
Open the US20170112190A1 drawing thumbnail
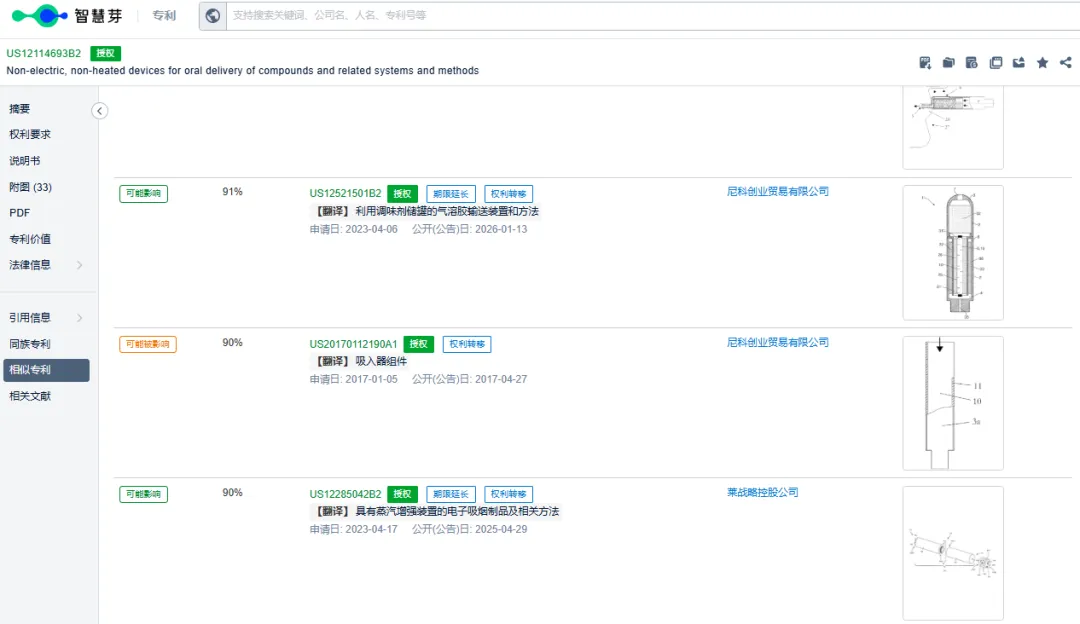pyautogui.click(x=953, y=403)
